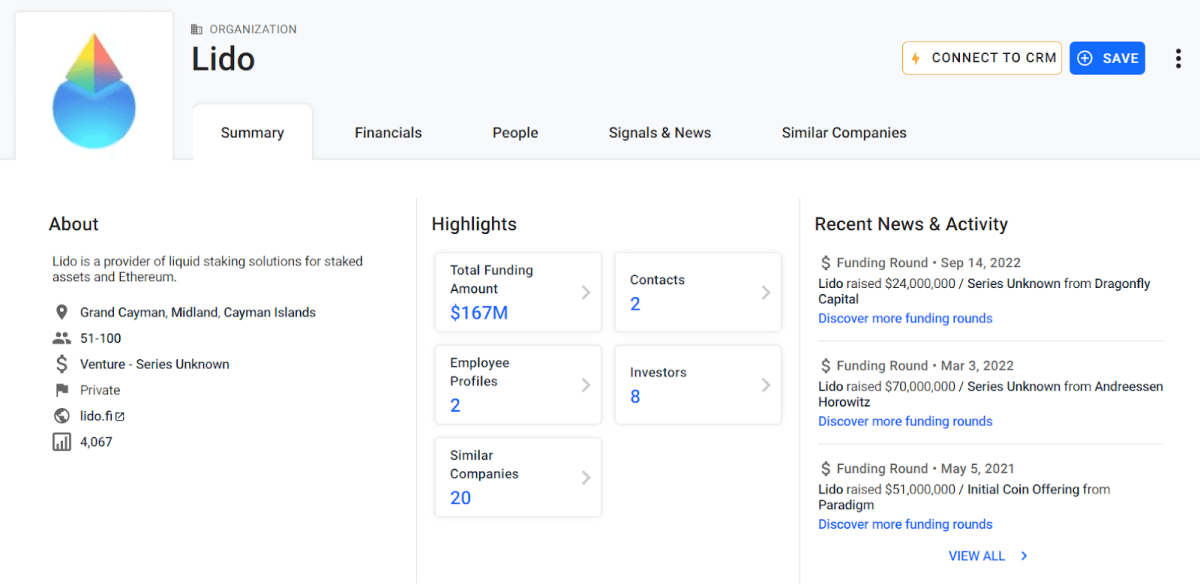Expand the Investors card chevron
Screen dimensions: 1200x585
(766, 385)
